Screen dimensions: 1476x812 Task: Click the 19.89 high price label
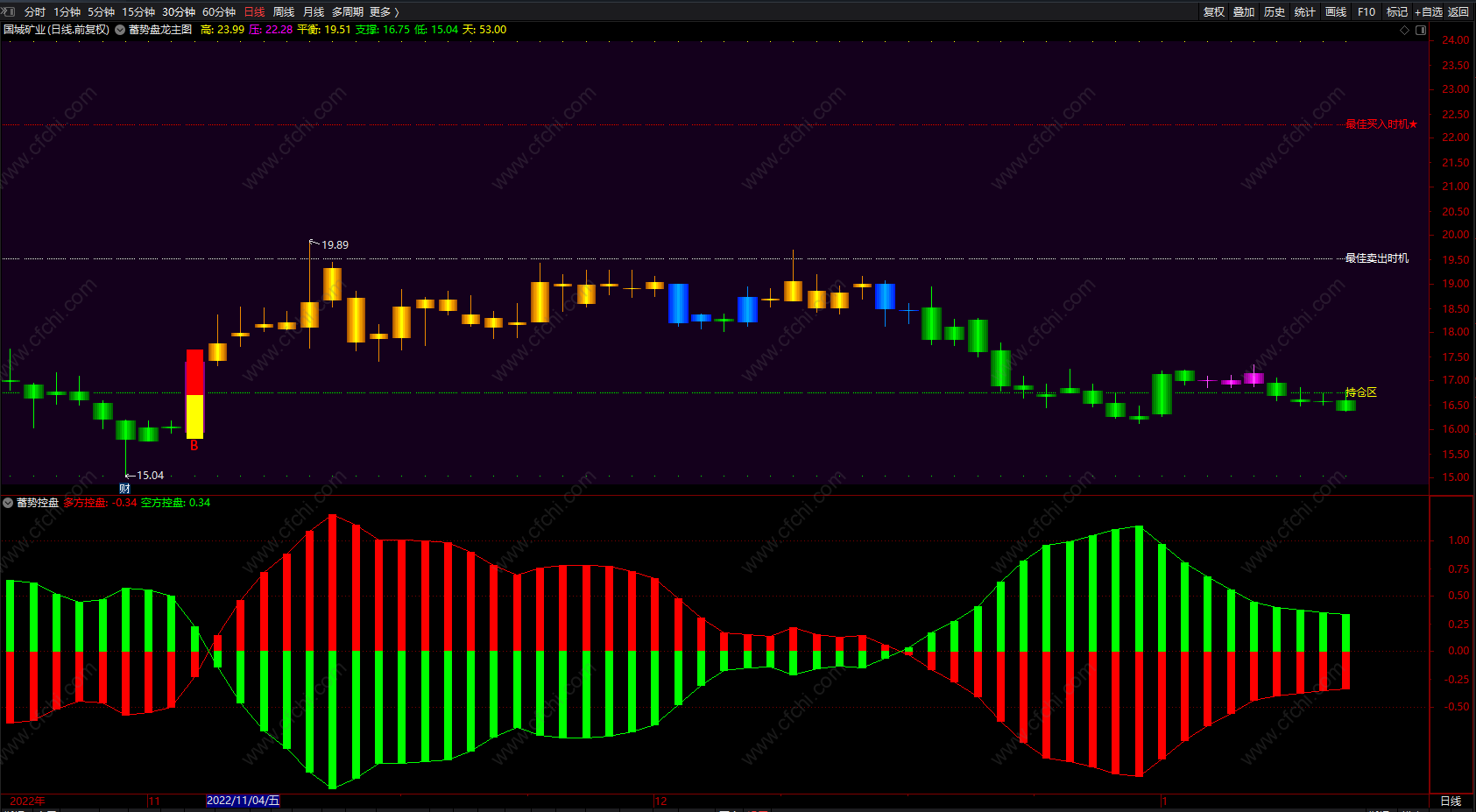point(335,245)
